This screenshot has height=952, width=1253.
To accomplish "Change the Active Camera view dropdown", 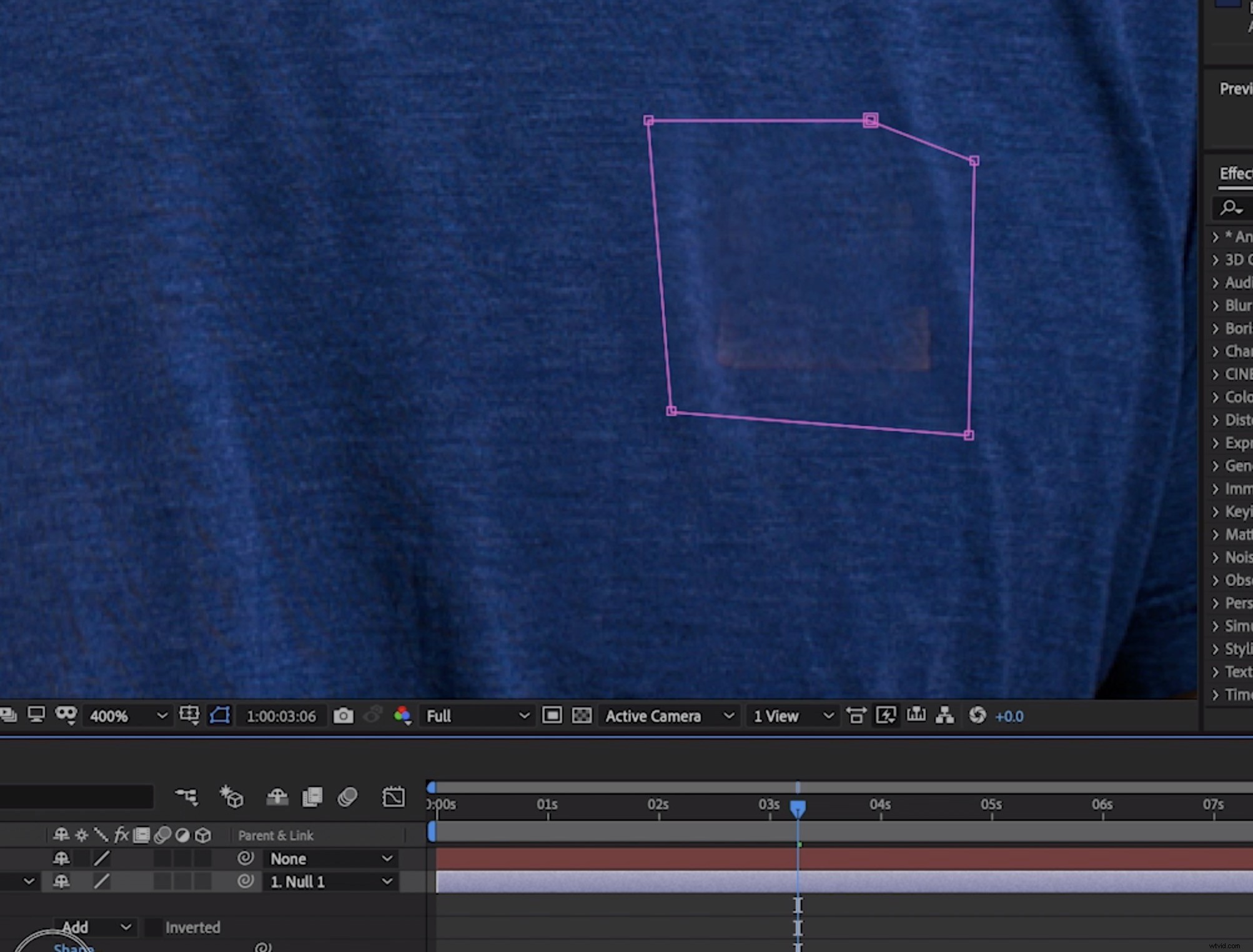I will click(668, 716).
